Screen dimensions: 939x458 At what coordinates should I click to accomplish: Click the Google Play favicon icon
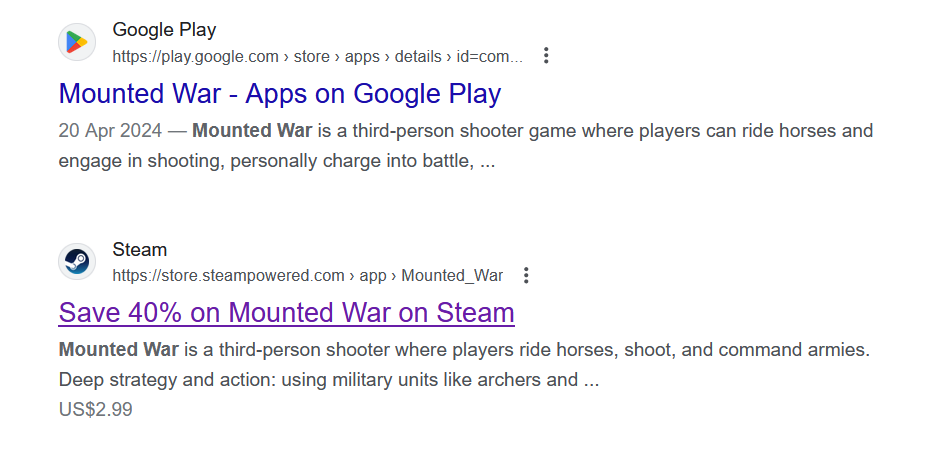(x=77, y=42)
